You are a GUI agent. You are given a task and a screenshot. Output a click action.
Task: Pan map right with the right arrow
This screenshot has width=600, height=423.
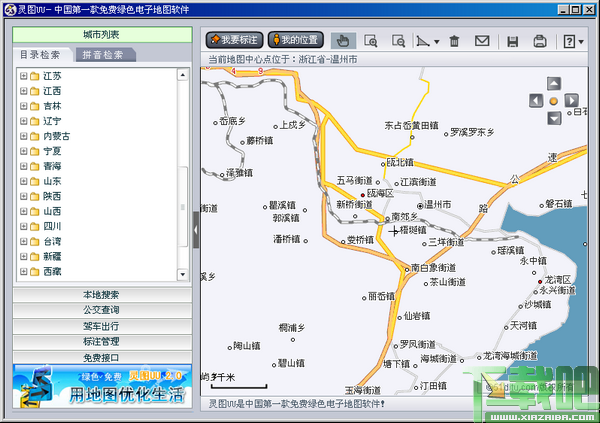[x=571, y=101]
